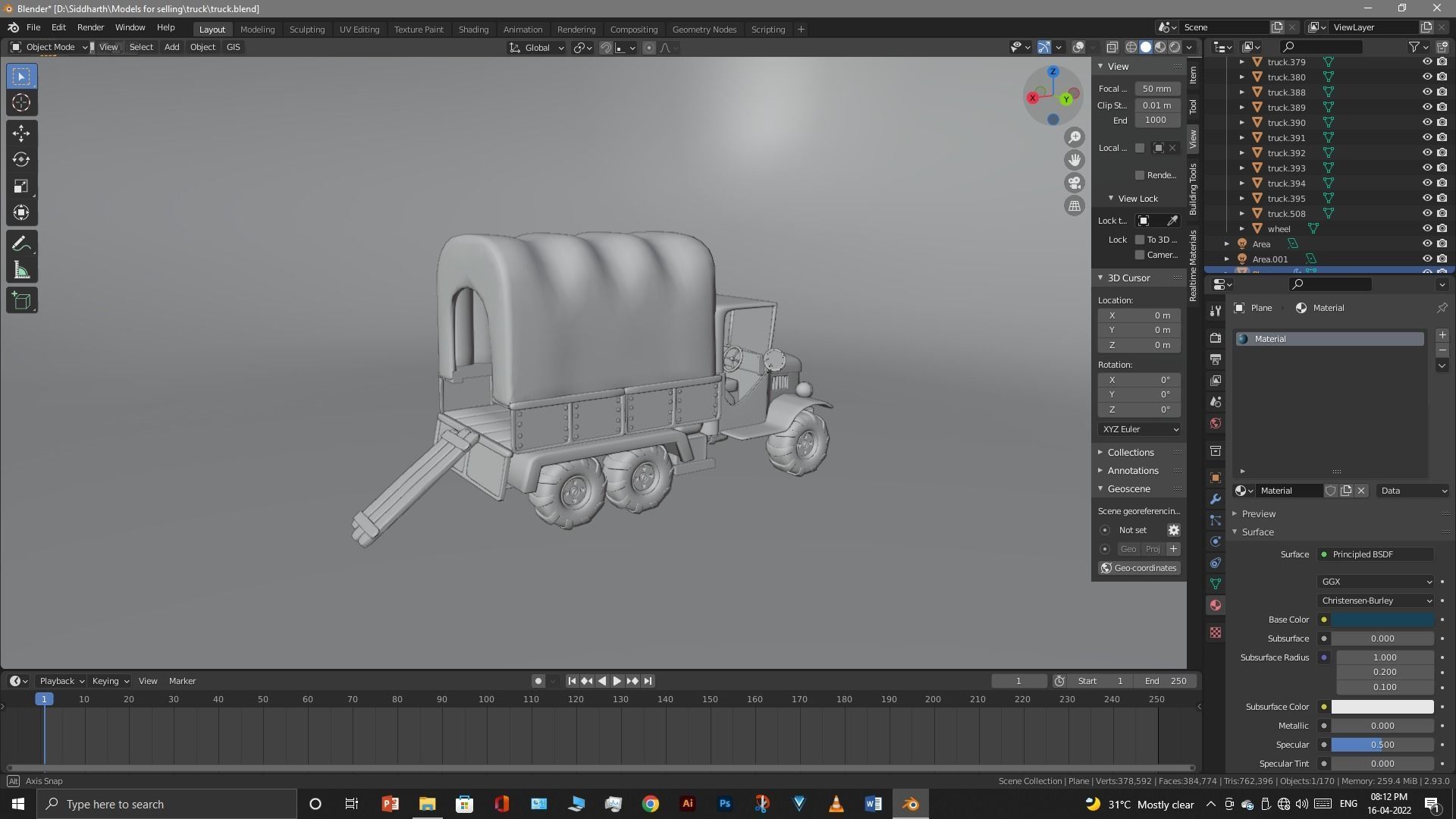Click the Geo-coordinates button

click(x=1138, y=568)
